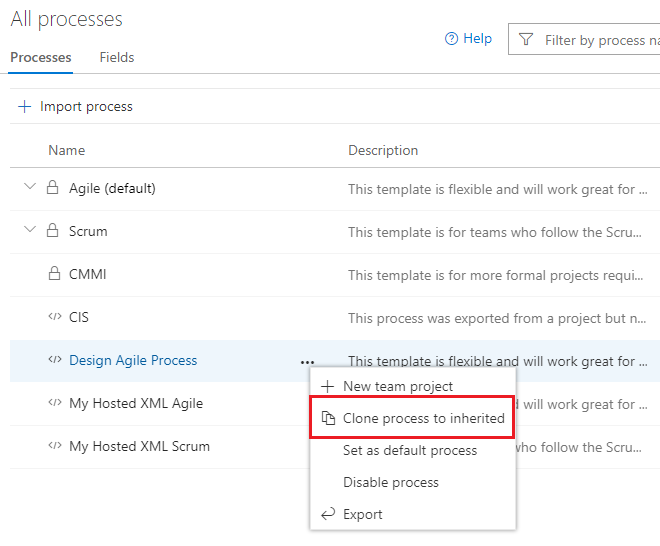This screenshot has width=660, height=546.
Task: Expand the Agile (default) process row
Action: pos(30,186)
